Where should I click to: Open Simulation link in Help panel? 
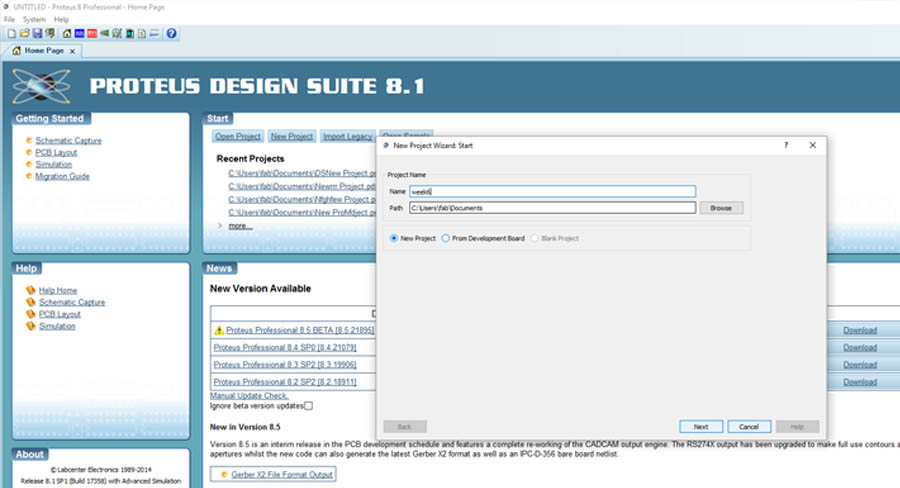[57, 326]
